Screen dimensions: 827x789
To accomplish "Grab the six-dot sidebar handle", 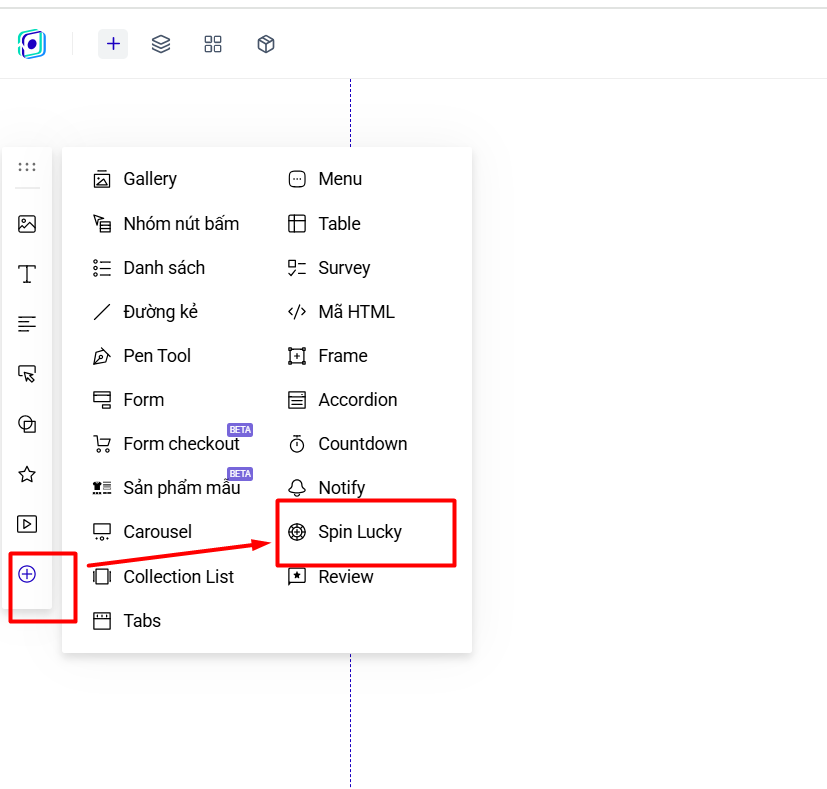I will 27,167.
